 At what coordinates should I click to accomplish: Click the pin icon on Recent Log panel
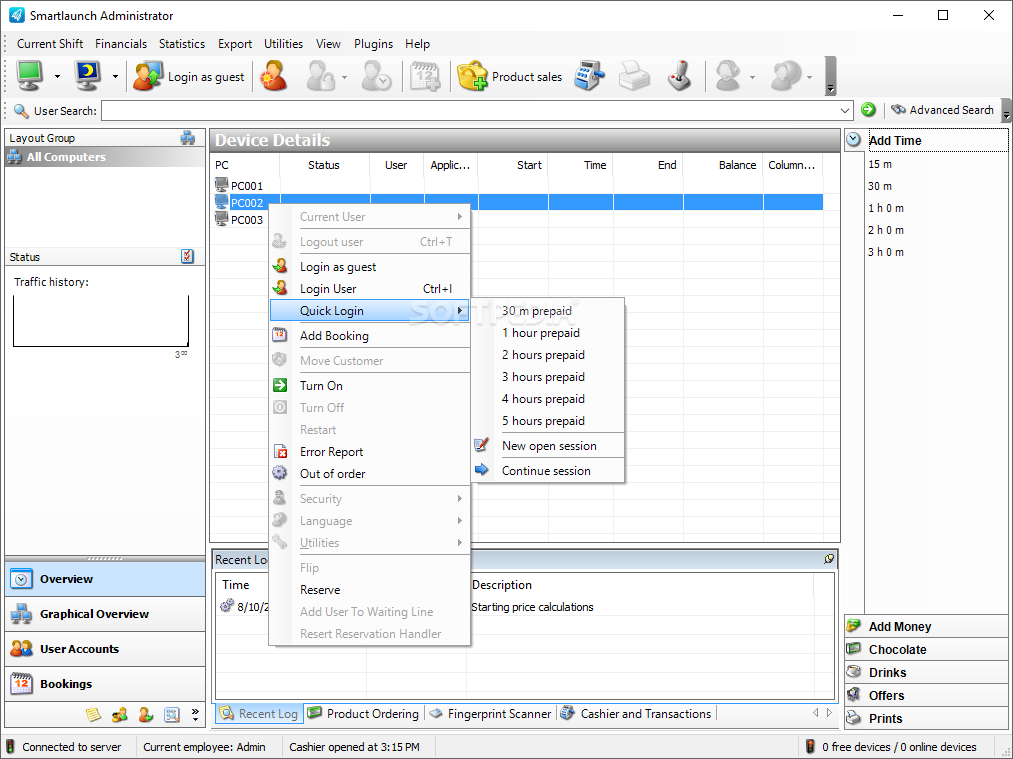(x=829, y=559)
